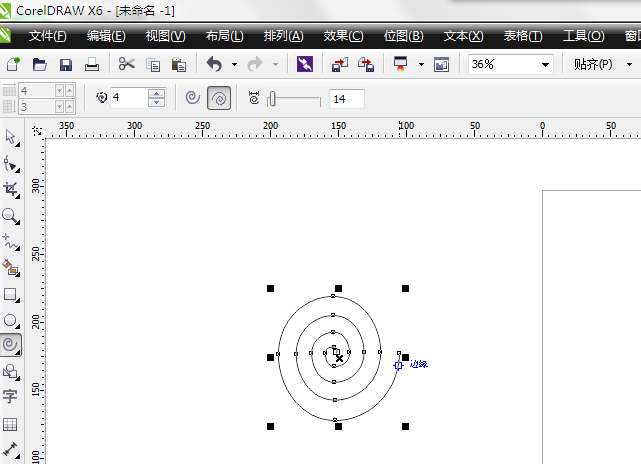Select the Crop tool

point(11,190)
